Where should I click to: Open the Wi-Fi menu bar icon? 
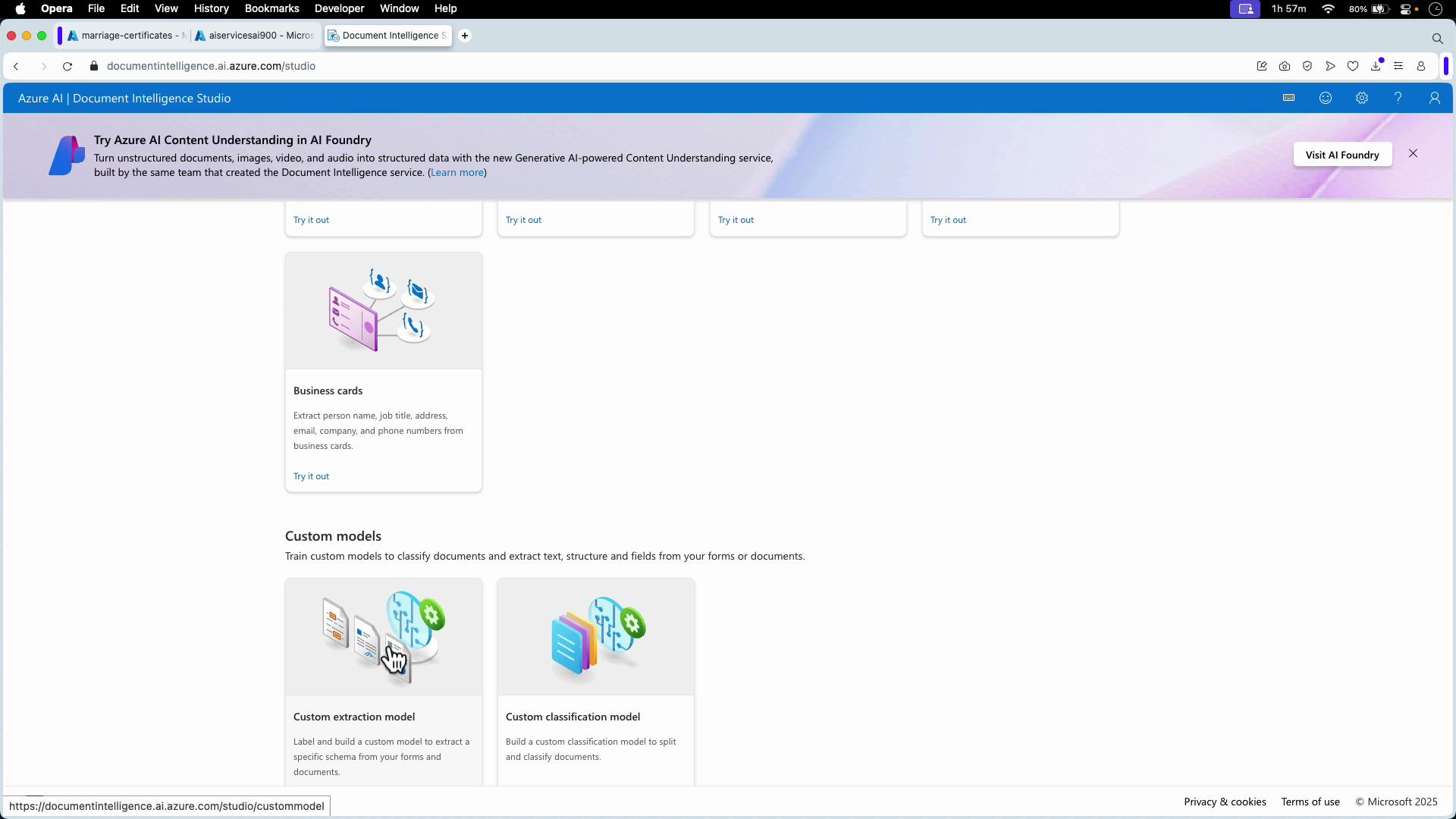click(1328, 9)
